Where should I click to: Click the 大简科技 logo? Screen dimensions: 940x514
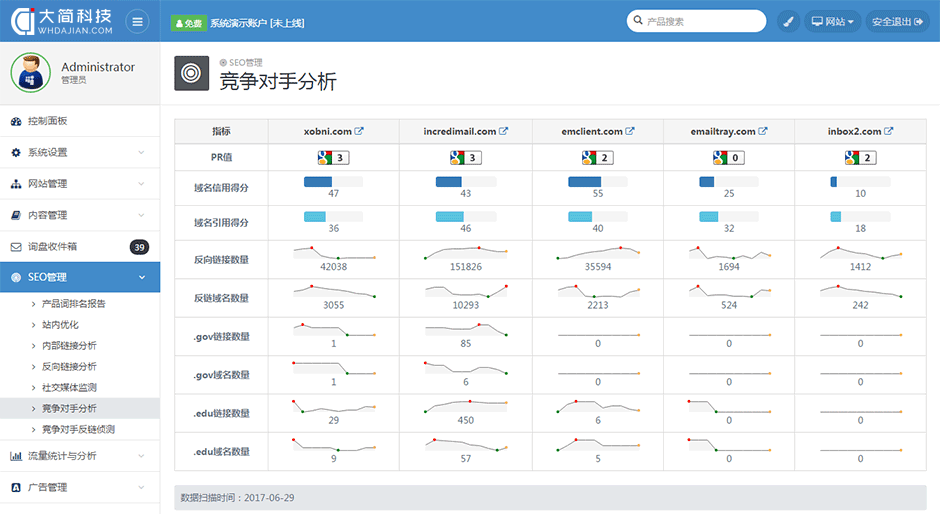tap(60, 21)
